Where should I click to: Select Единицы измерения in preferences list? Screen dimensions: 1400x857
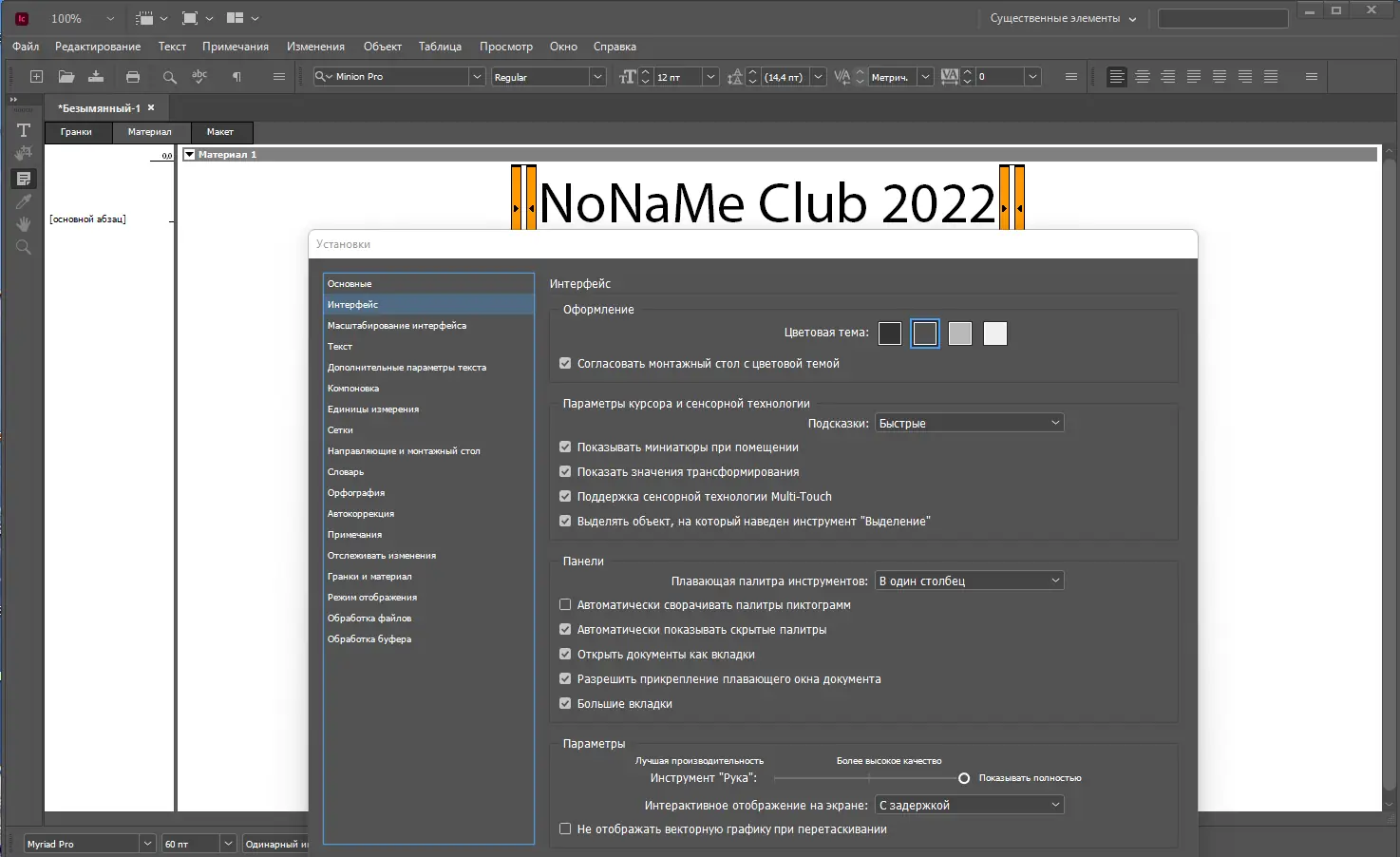point(428,409)
